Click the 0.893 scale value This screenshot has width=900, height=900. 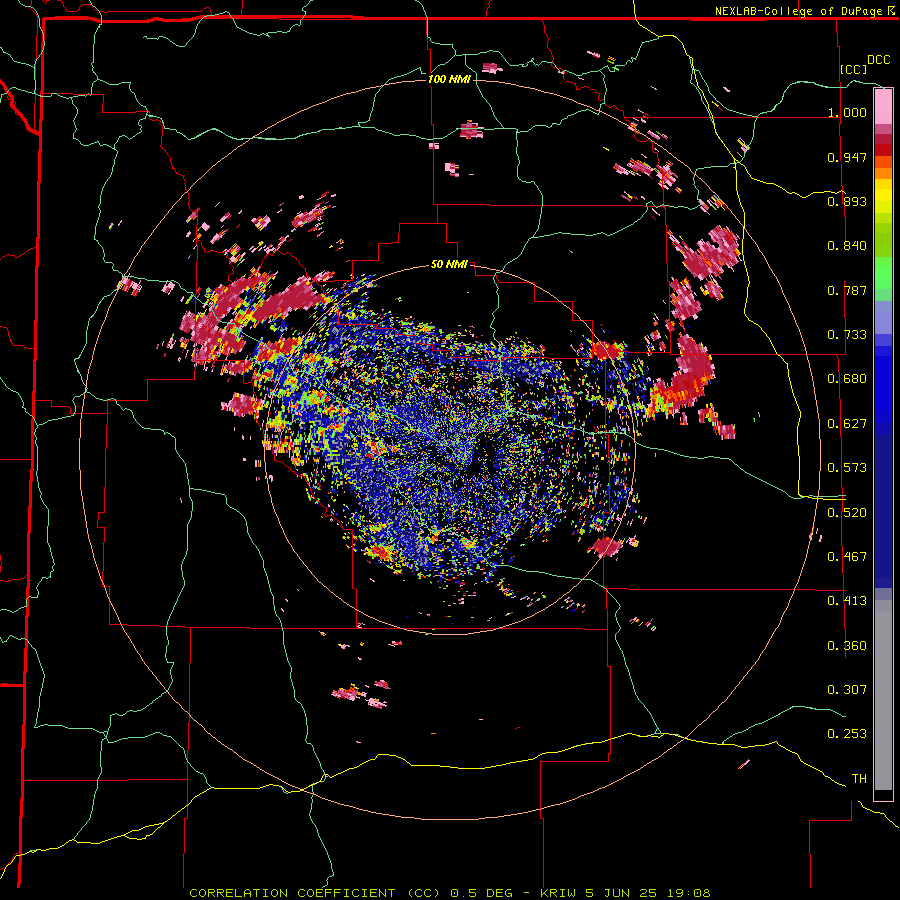(847, 201)
